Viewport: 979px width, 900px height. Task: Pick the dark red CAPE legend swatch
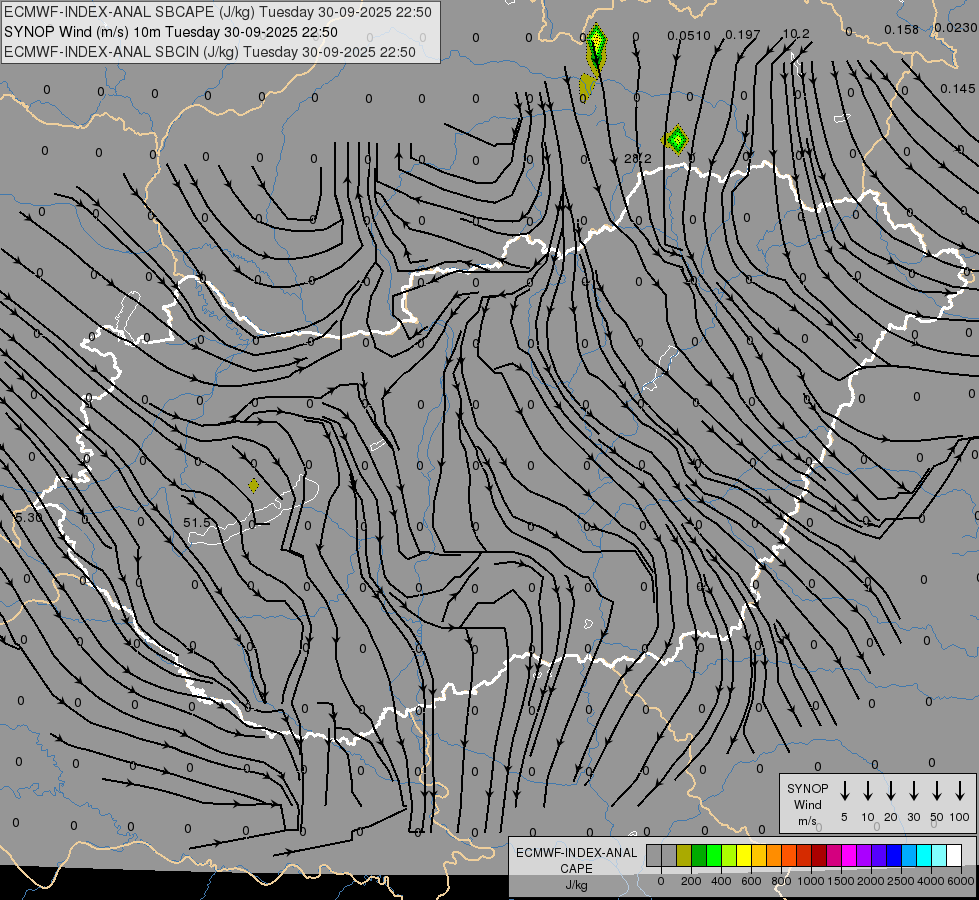point(819,855)
